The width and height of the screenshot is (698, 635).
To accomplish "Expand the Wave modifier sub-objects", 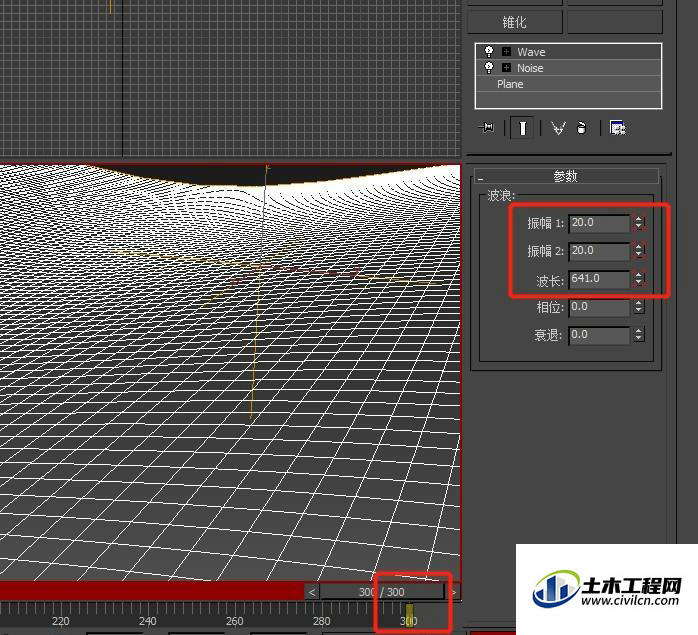I will tap(506, 52).
